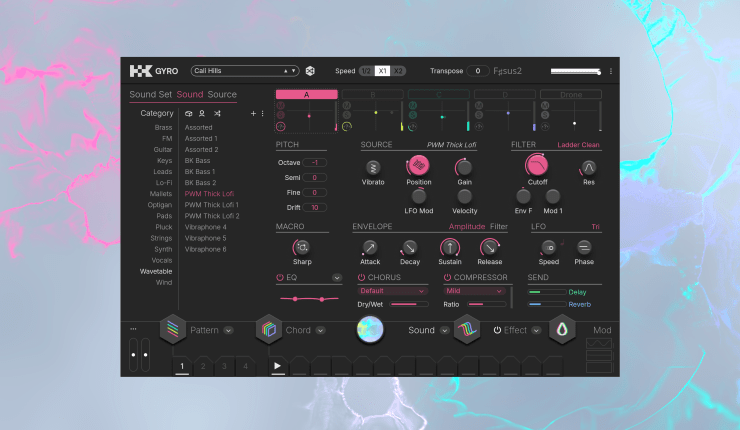
Task: Select the BK Bass 1 sound
Action: [x=200, y=171]
